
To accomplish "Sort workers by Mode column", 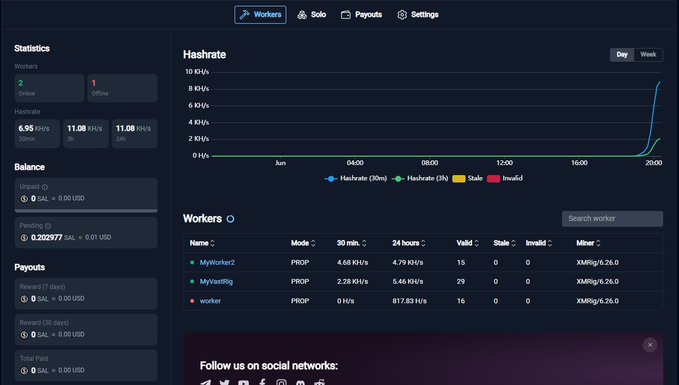I will coord(303,243).
